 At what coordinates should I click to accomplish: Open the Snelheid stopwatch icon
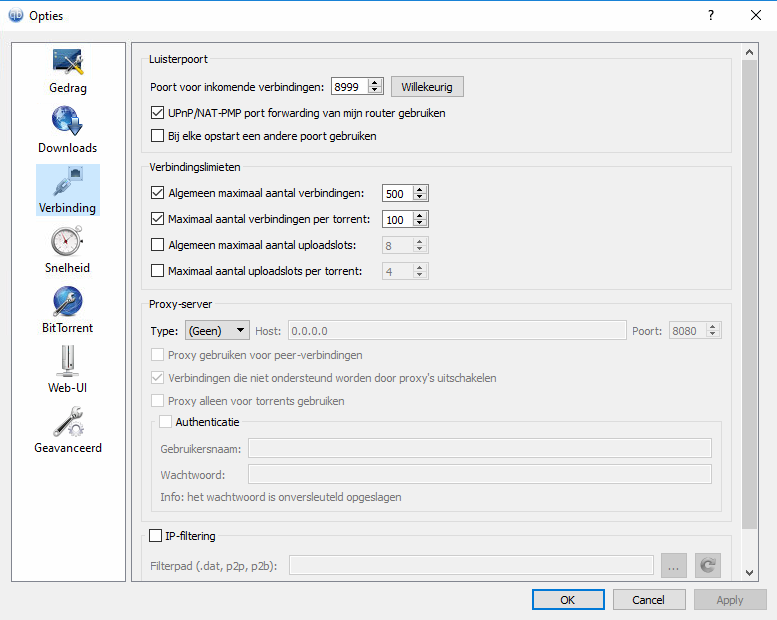click(x=68, y=242)
